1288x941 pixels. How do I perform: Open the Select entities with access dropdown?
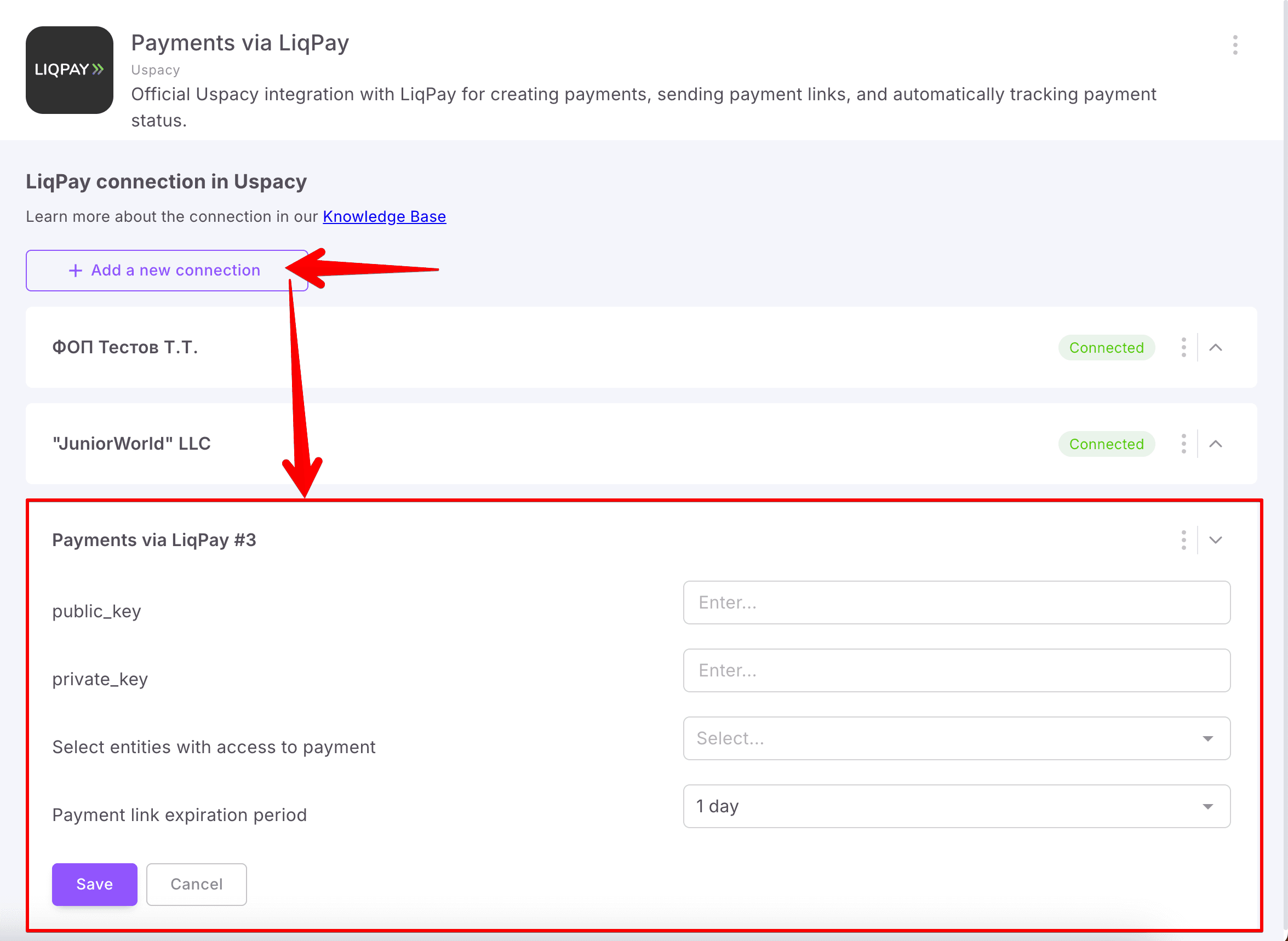[957, 738]
